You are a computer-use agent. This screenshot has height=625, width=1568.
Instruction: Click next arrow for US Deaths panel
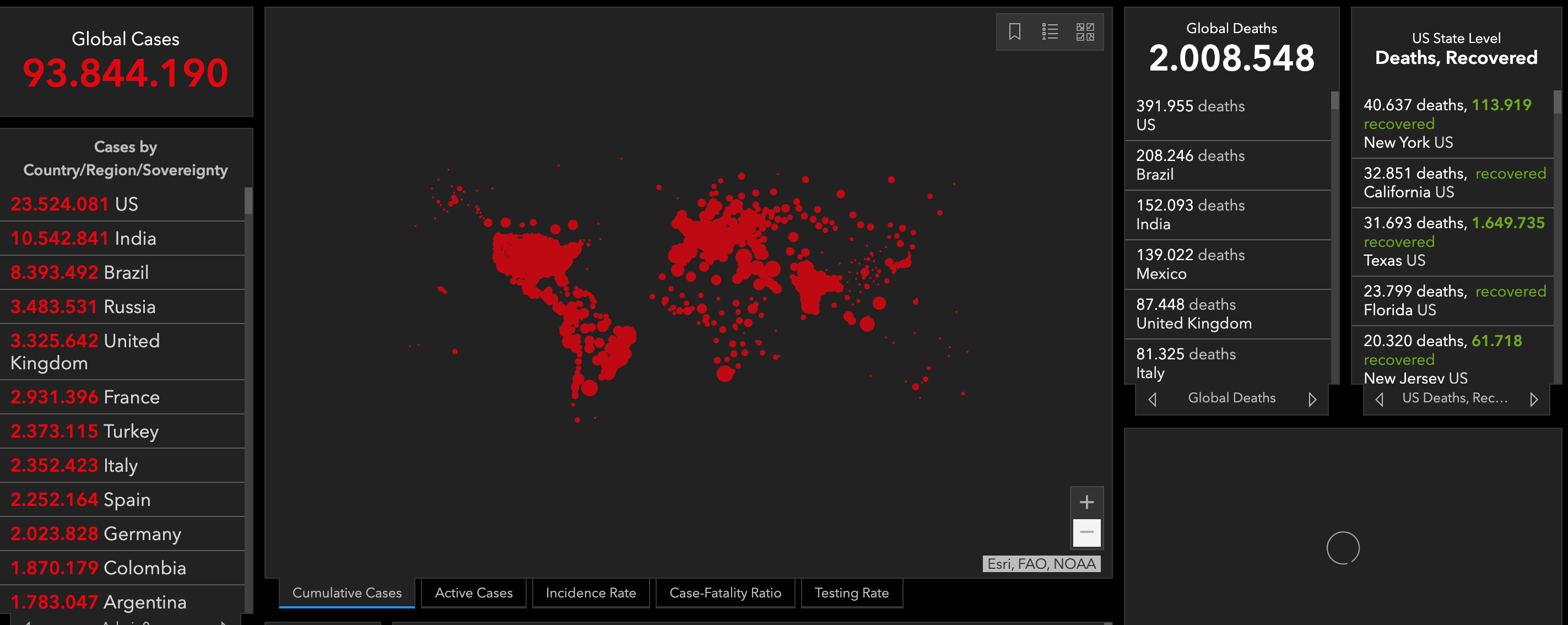click(x=1533, y=399)
